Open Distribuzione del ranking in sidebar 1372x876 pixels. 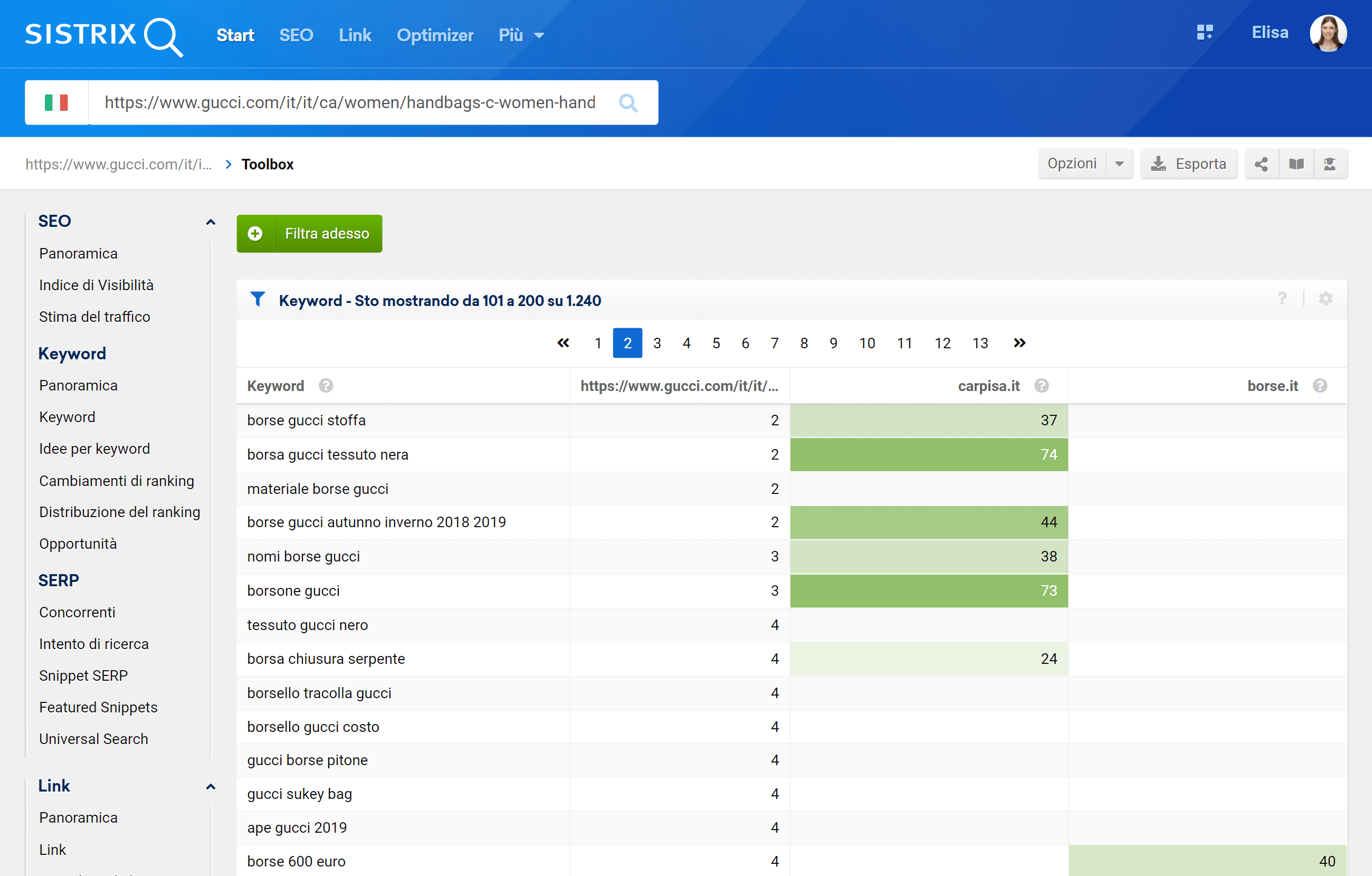(120, 512)
